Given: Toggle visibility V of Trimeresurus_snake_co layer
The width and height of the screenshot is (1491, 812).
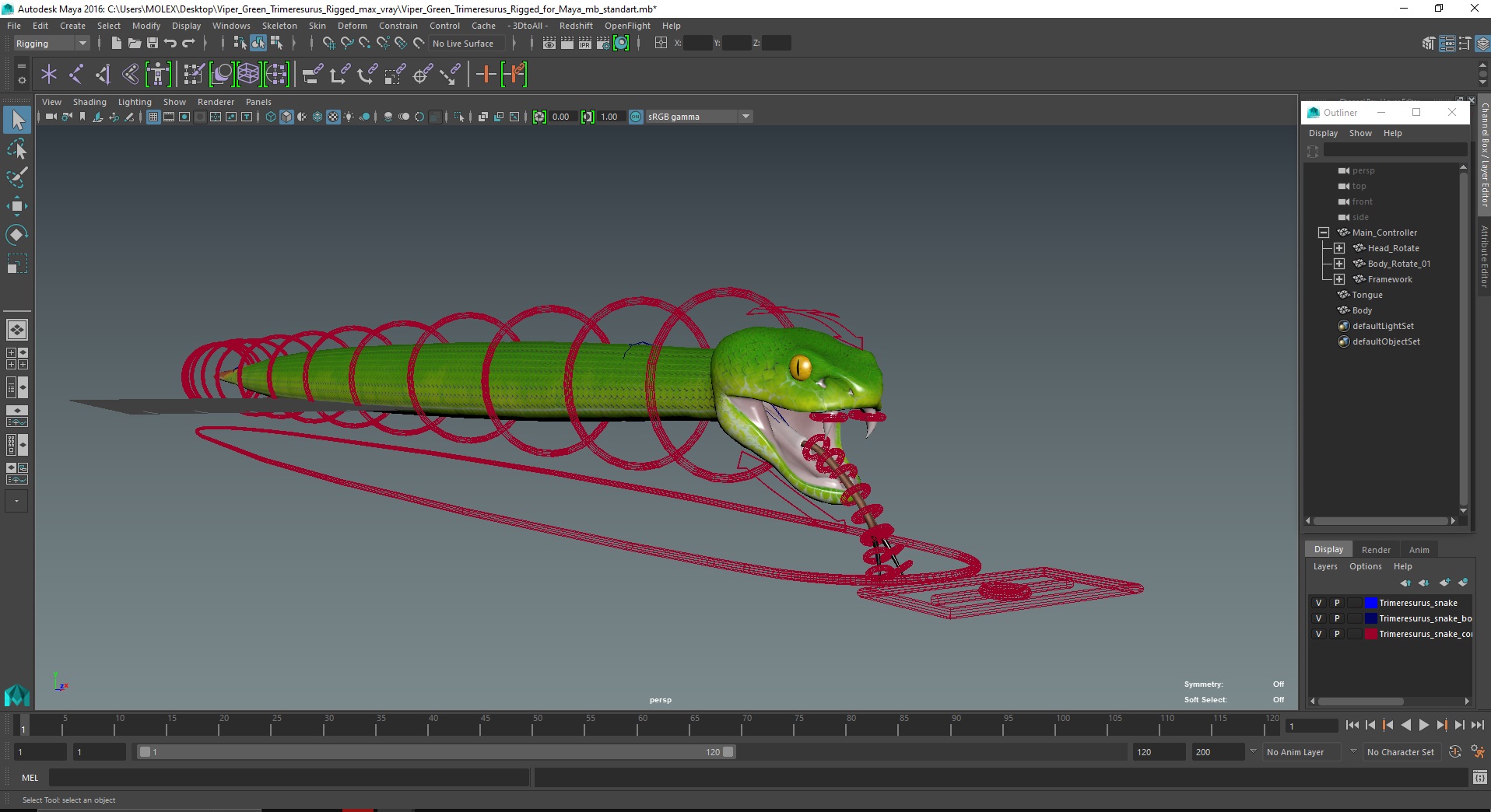Looking at the screenshot, I should pos(1318,634).
